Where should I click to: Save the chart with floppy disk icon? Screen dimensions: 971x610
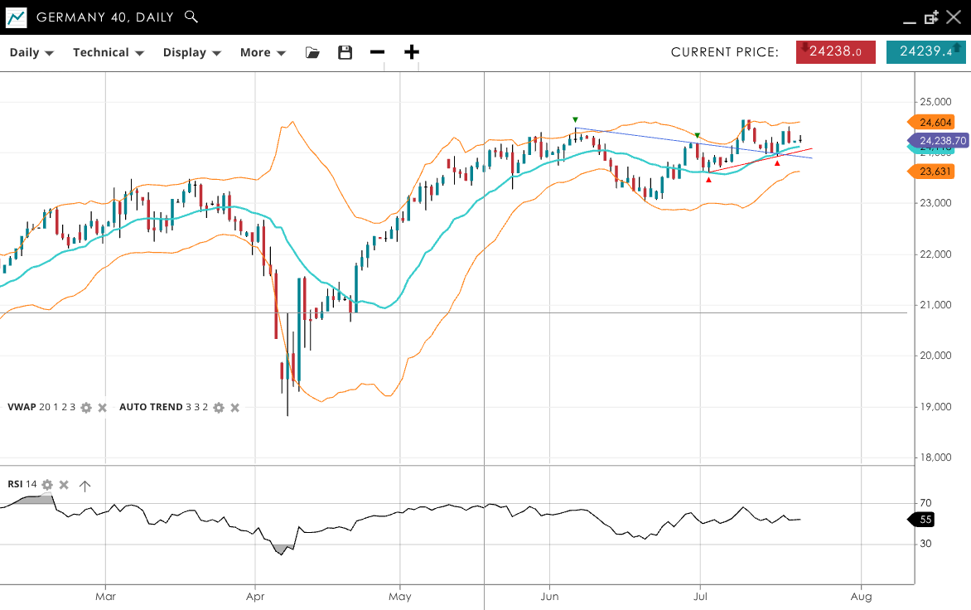point(345,52)
